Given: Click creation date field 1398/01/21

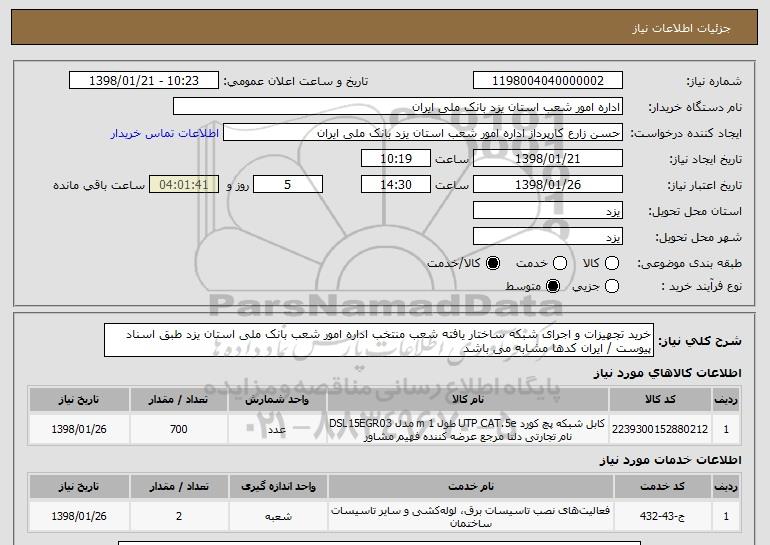Looking at the screenshot, I should (548, 159).
